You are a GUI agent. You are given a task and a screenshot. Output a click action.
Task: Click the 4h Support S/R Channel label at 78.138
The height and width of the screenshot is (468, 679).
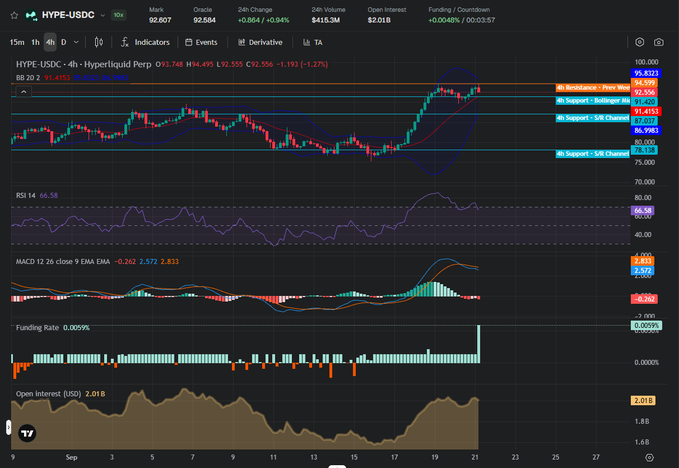pyautogui.click(x=592, y=154)
